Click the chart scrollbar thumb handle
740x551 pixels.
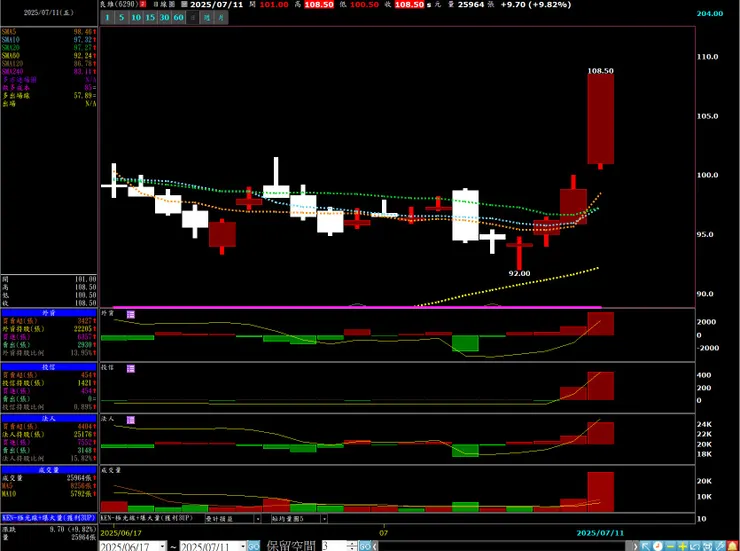coord(629,546)
